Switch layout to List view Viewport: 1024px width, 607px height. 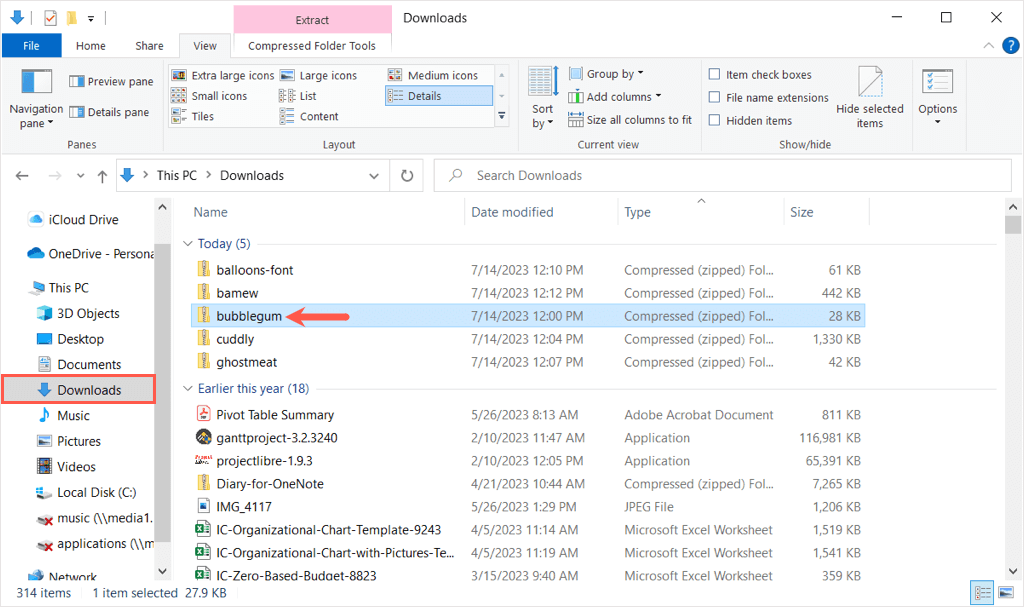pyautogui.click(x=298, y=96)
